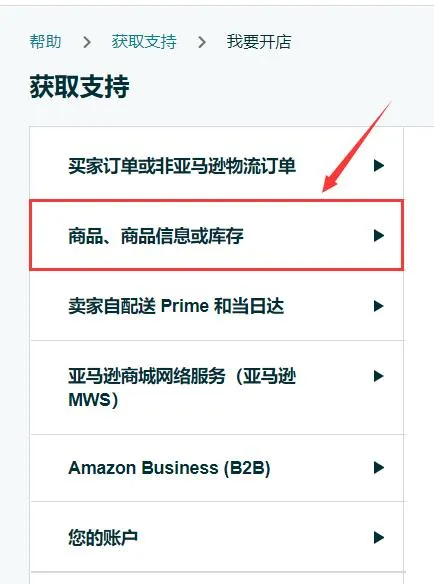
Task: Click the triangle icon beside 亚马逊商城网络服务
Action: 378,376
